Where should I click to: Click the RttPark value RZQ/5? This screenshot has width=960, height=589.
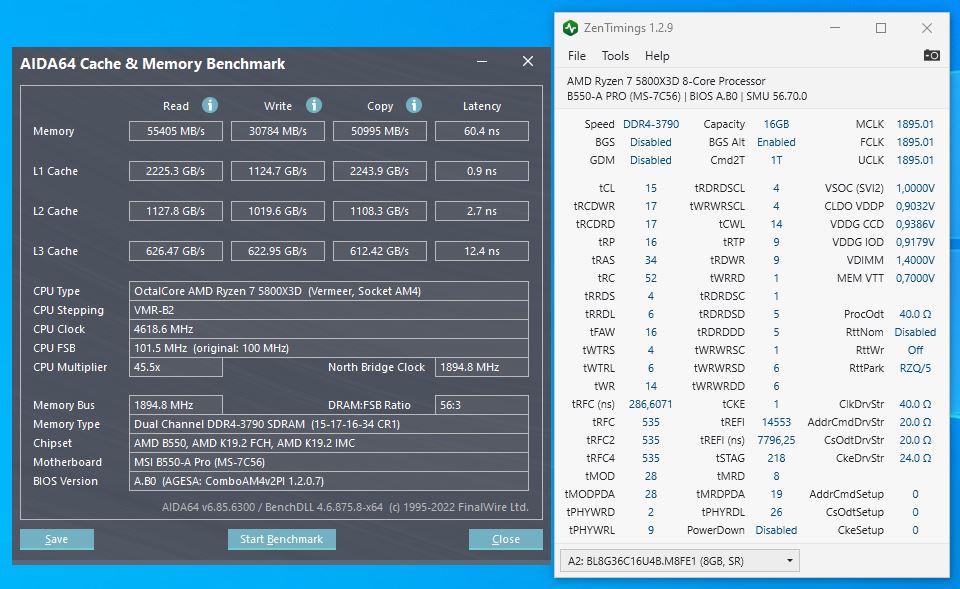coord(915,368)
